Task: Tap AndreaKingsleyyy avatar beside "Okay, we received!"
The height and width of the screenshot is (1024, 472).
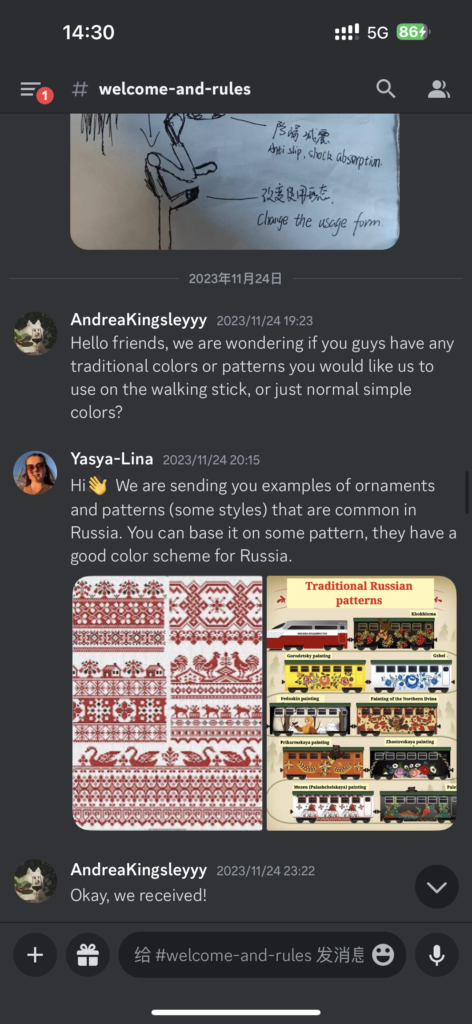Action: 35,881
